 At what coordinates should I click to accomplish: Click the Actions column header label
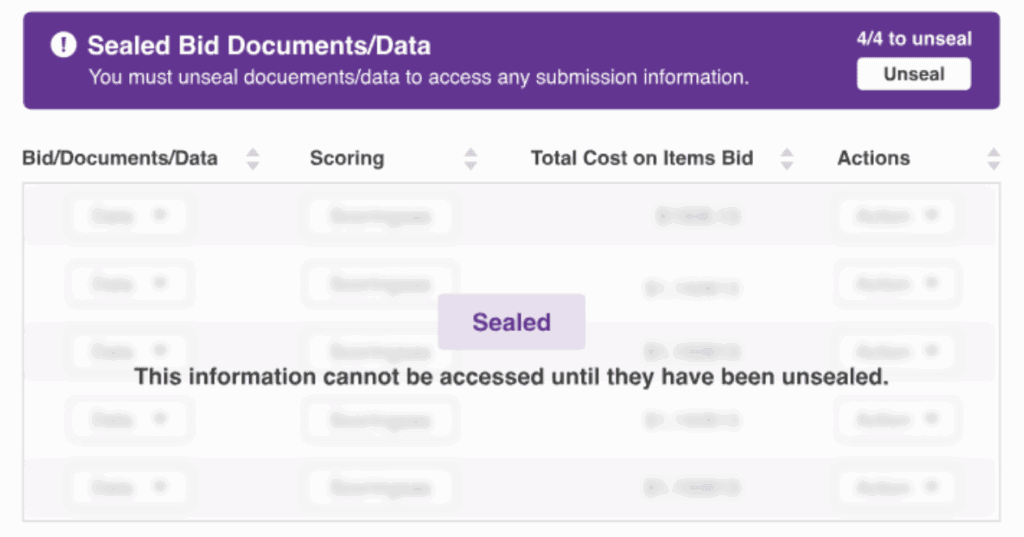coord(874,158)
